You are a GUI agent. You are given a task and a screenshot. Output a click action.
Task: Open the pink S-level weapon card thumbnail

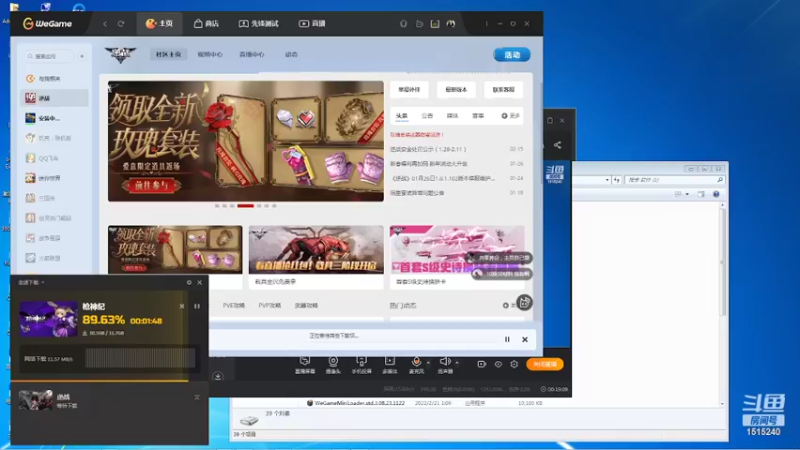(457, 249)
